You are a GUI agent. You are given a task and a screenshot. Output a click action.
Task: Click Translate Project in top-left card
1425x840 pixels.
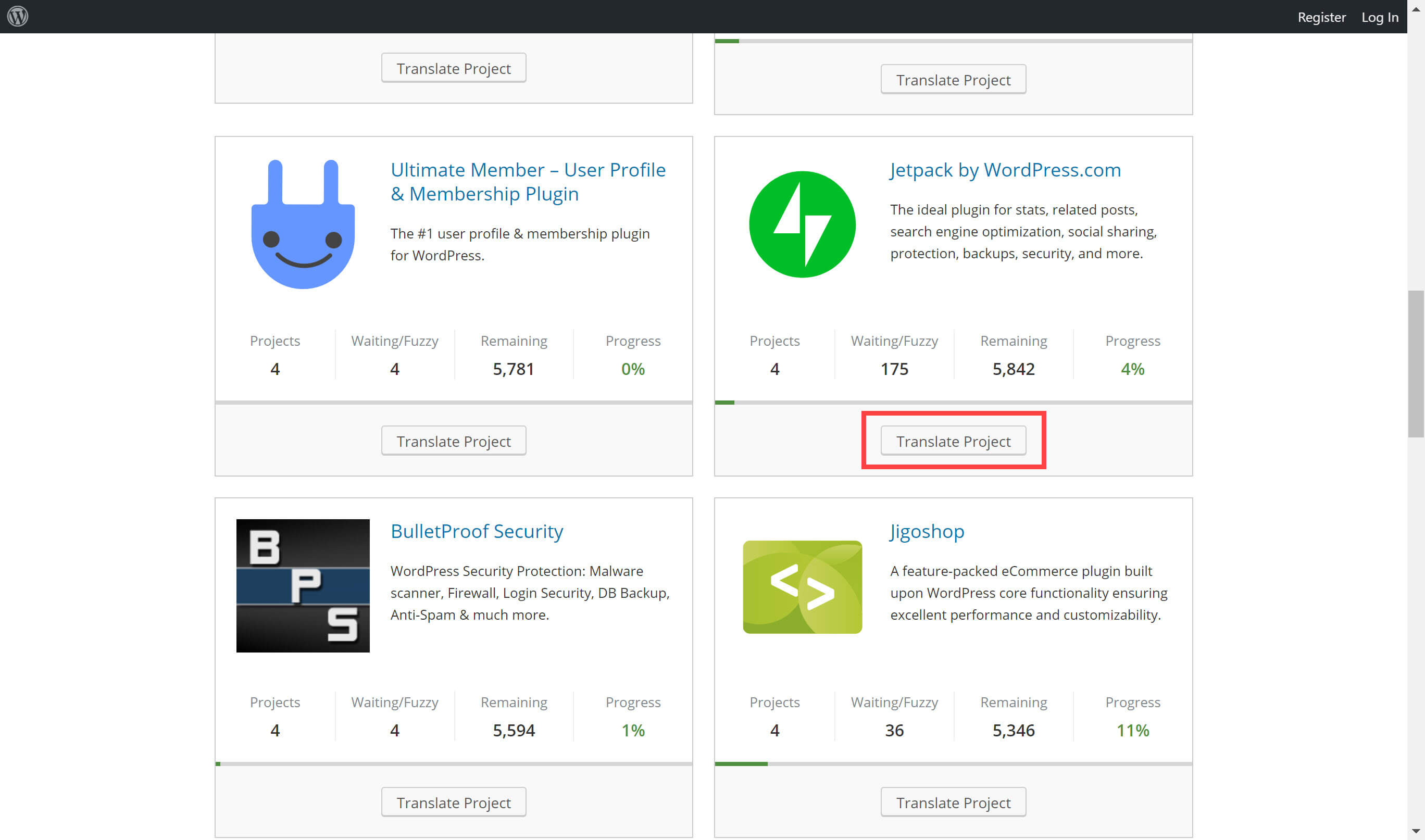453,68
